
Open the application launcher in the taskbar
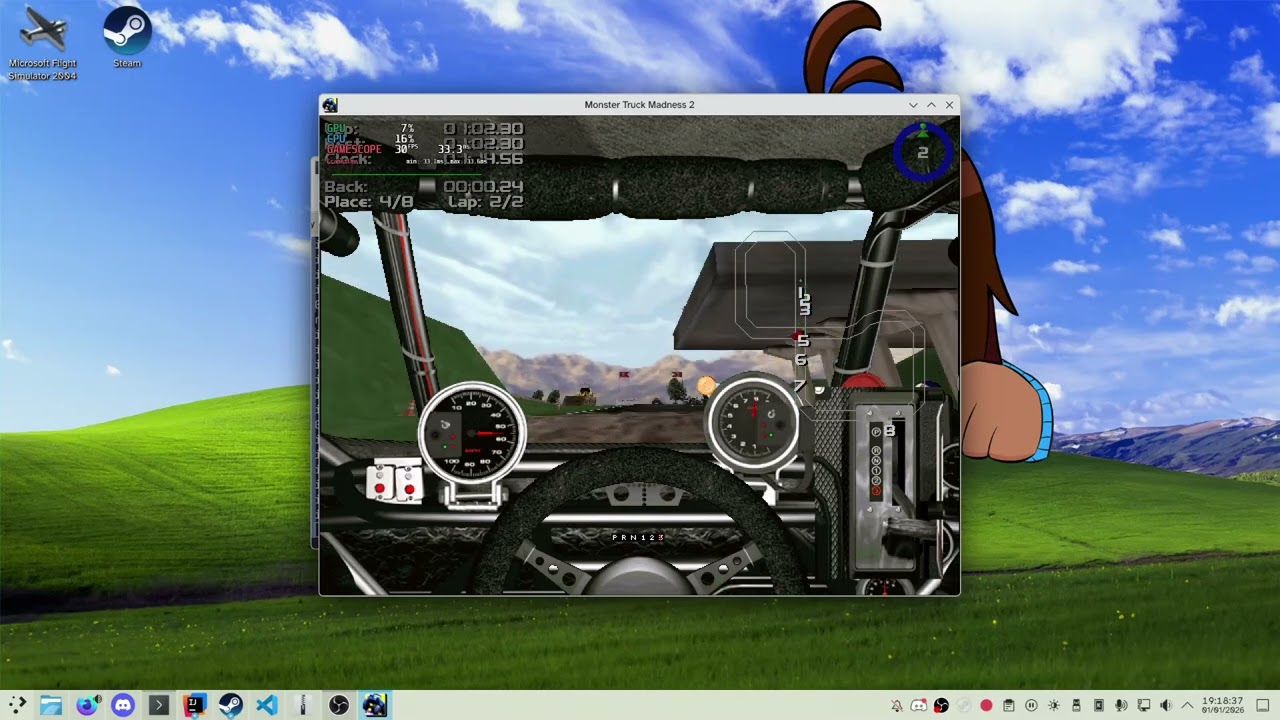(17, 705)
